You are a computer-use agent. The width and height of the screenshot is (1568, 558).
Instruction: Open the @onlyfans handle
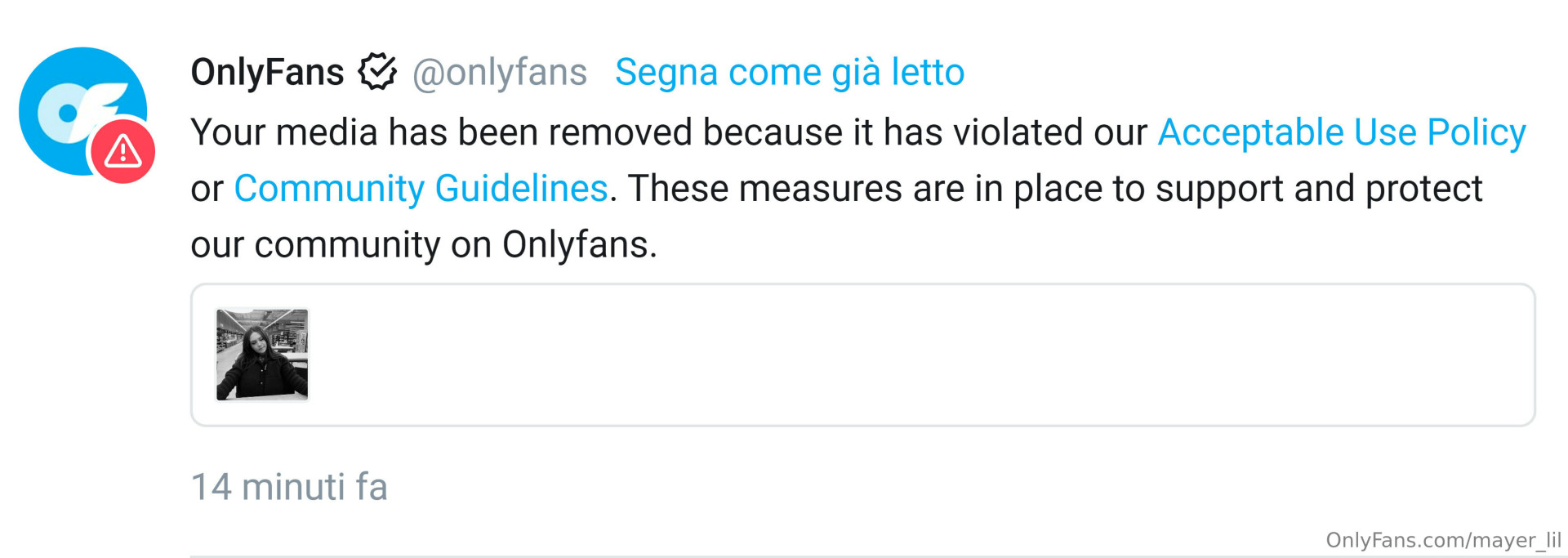(x=499, y=72)
